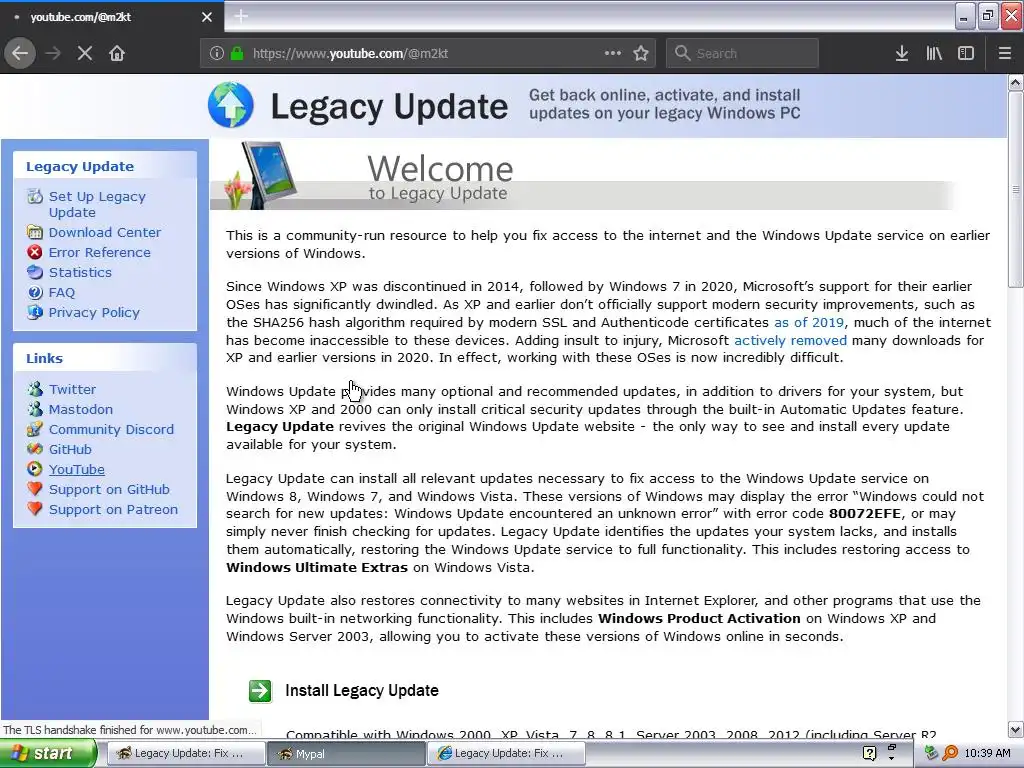Click the Download Center folder icon
The width and height of the screenshot is (1024, 768).
(x=35, y=232)
